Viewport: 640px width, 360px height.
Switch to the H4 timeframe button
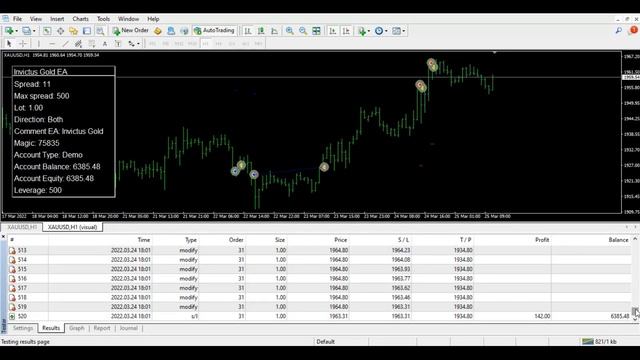(x=219, y=44)
